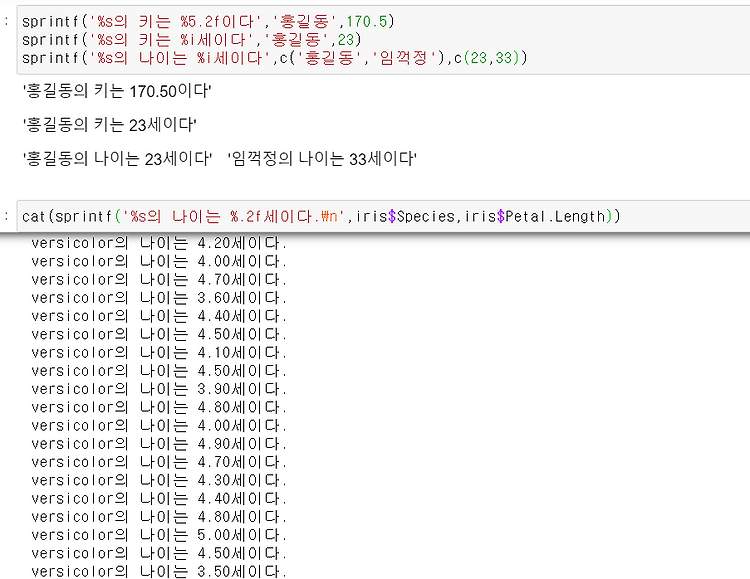This screenshot has width=750, height=579.
Task: Click the code line sprintf with 170.5
Action: point(208,22)
